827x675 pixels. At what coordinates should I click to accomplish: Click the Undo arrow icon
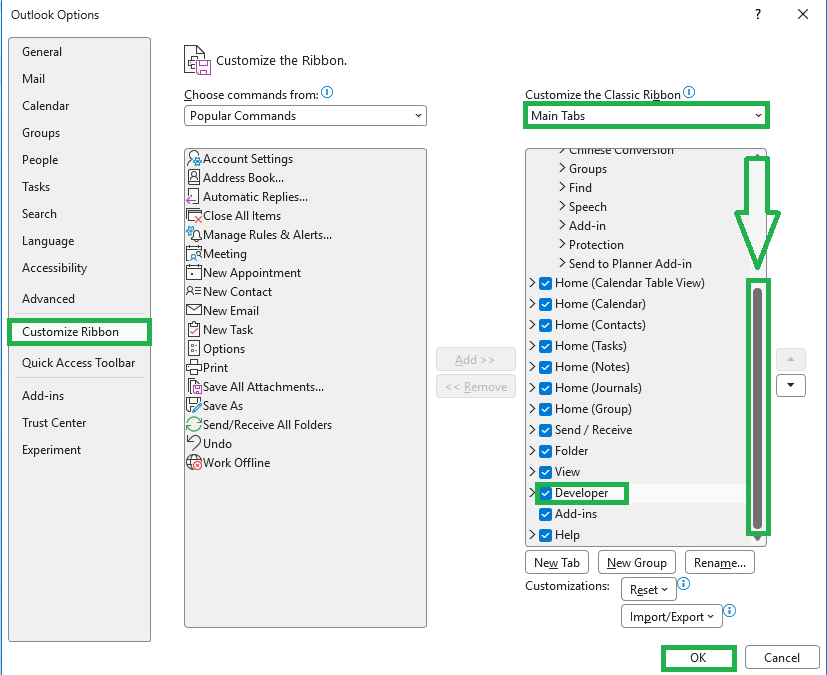(x=194, y=442)
